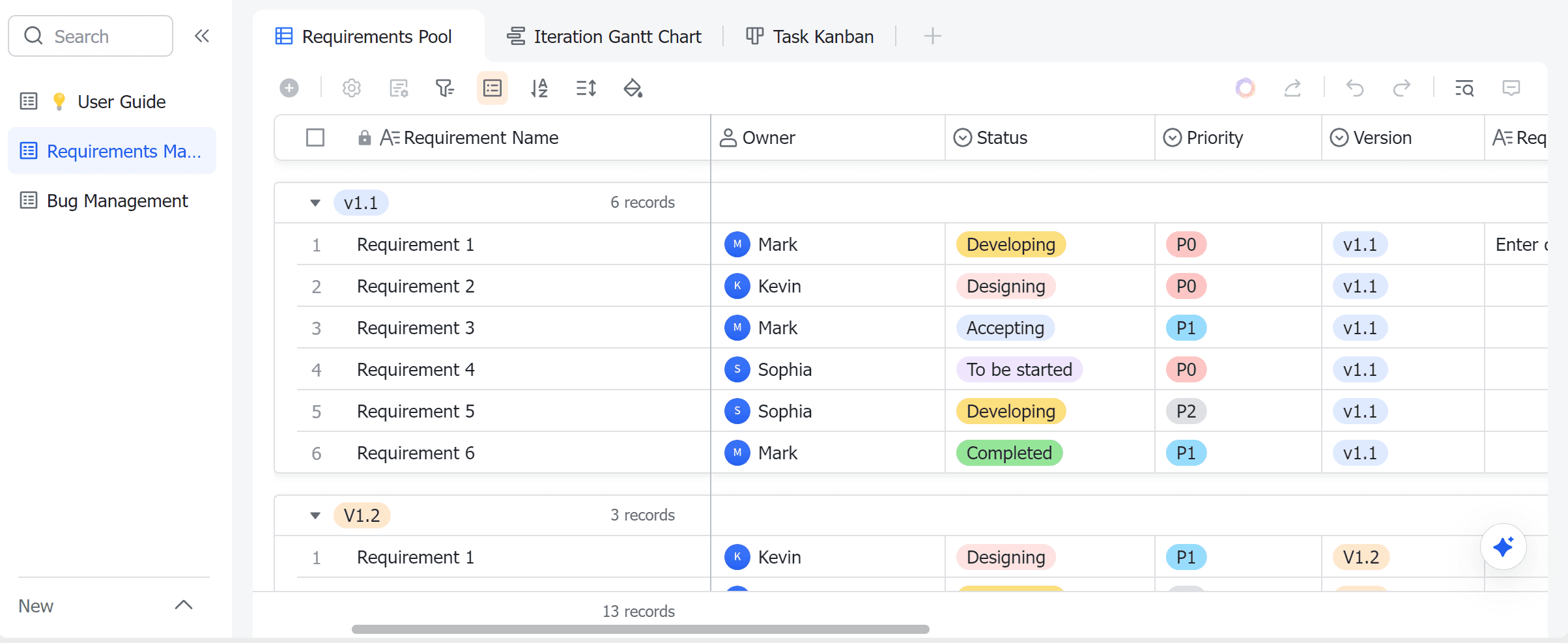The width and height of the screenshot is (1568, 643).
Task: Open the comments icon in toolbar
Action: [x=1511, y=88]
